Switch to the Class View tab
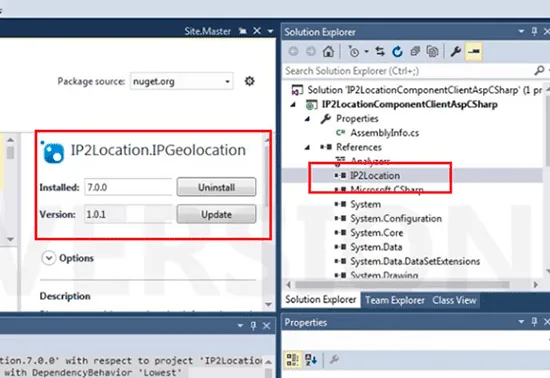This screenshot has width=550, height=378. coord(454,300)
